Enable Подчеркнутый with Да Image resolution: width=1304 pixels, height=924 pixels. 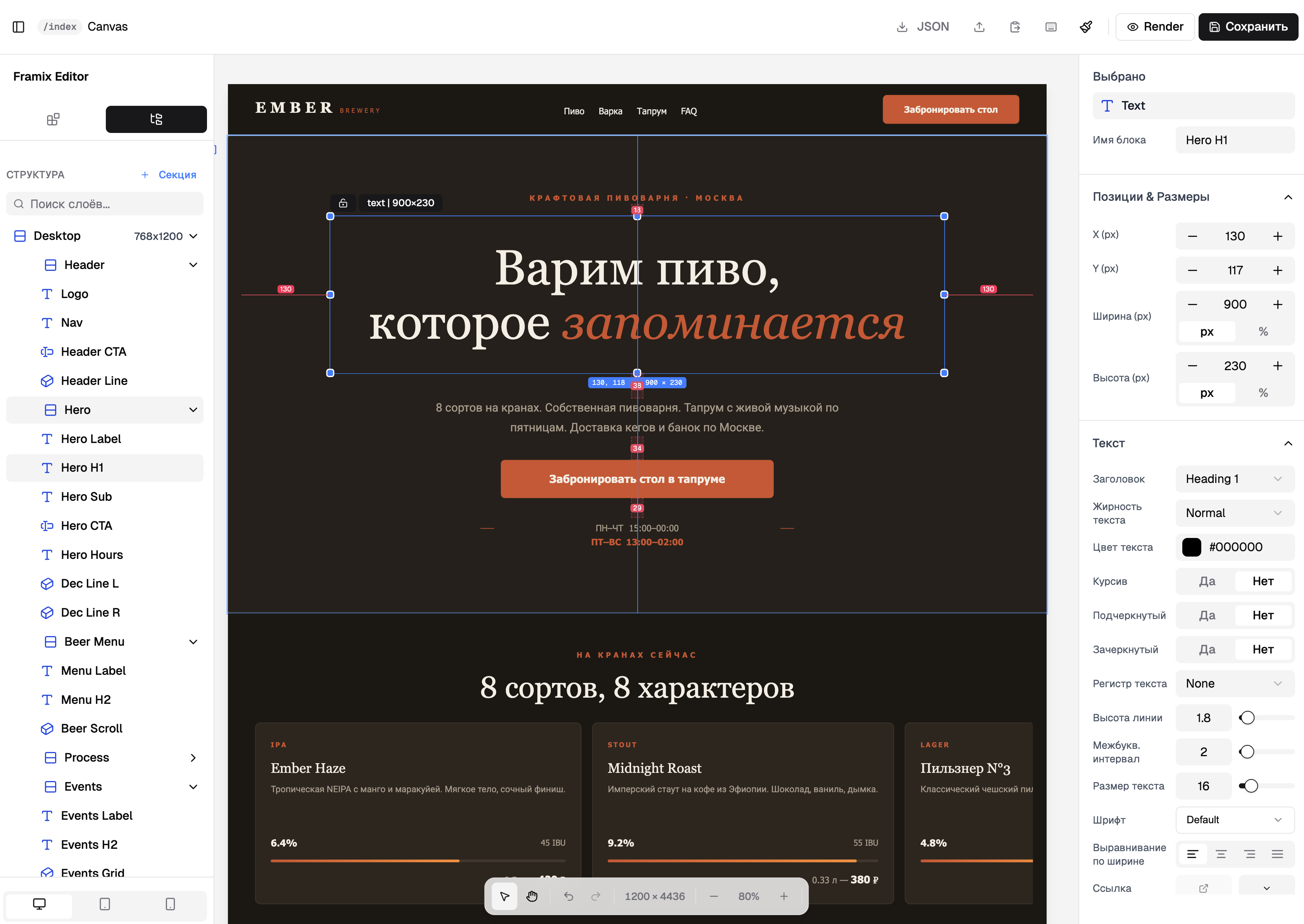coord(1207,615)
